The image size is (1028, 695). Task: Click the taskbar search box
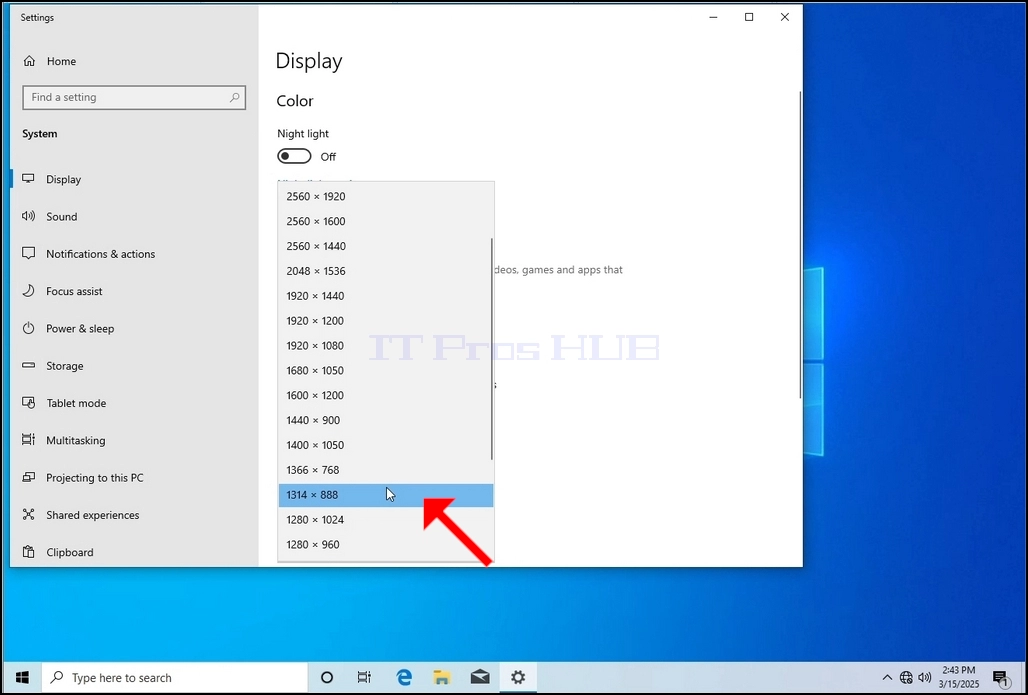click(x=175, y=677)
